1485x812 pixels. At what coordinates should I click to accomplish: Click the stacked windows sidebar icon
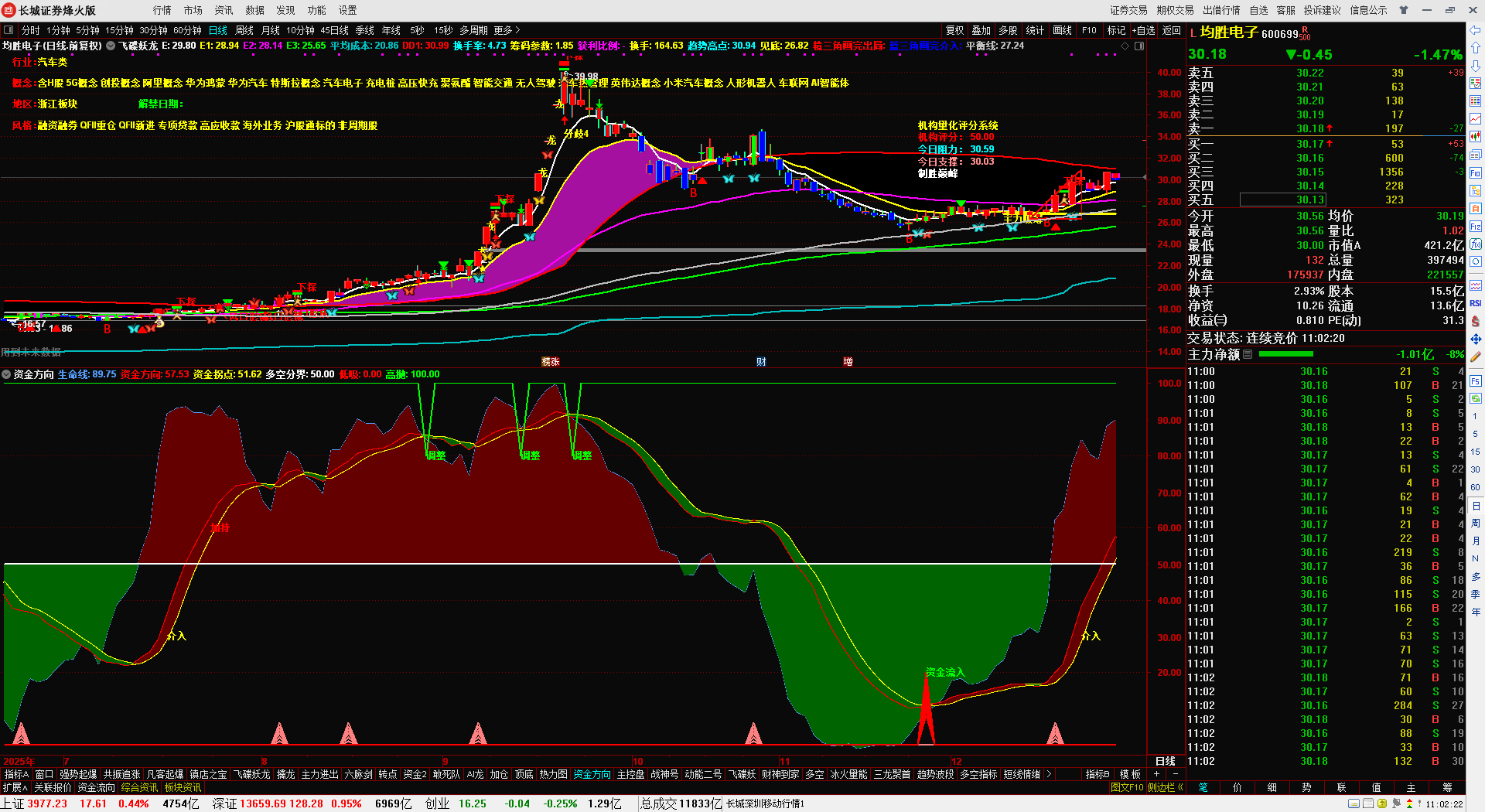1476,155
